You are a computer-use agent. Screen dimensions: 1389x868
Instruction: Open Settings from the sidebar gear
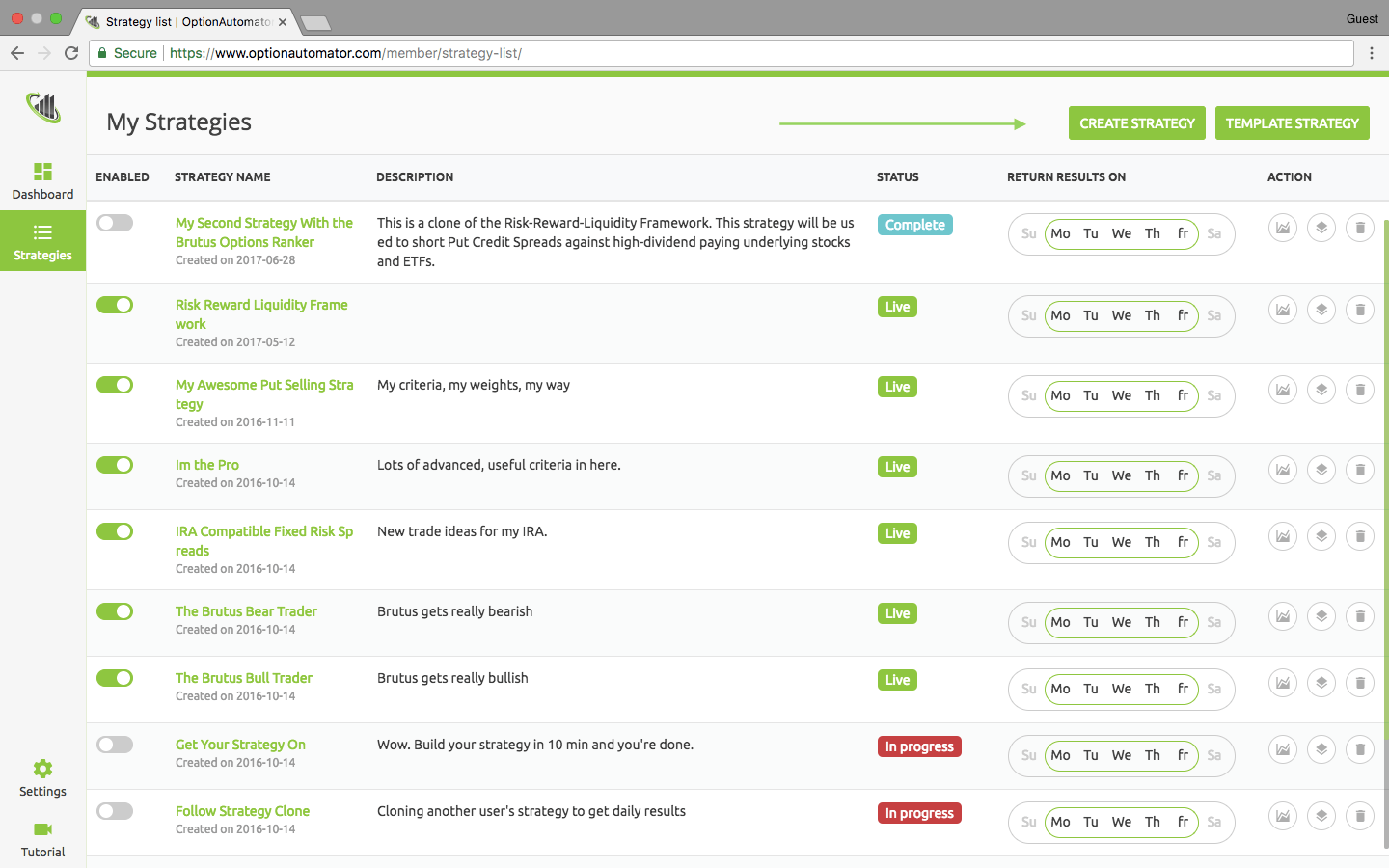[x=42, y=777]
